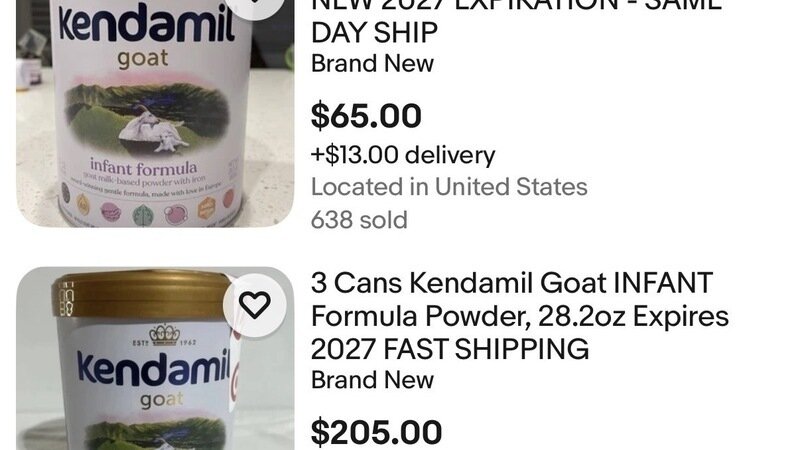Open the SAME DAY SHIP listing title
This screenshot has height=450, width=800.
point(374,31)
